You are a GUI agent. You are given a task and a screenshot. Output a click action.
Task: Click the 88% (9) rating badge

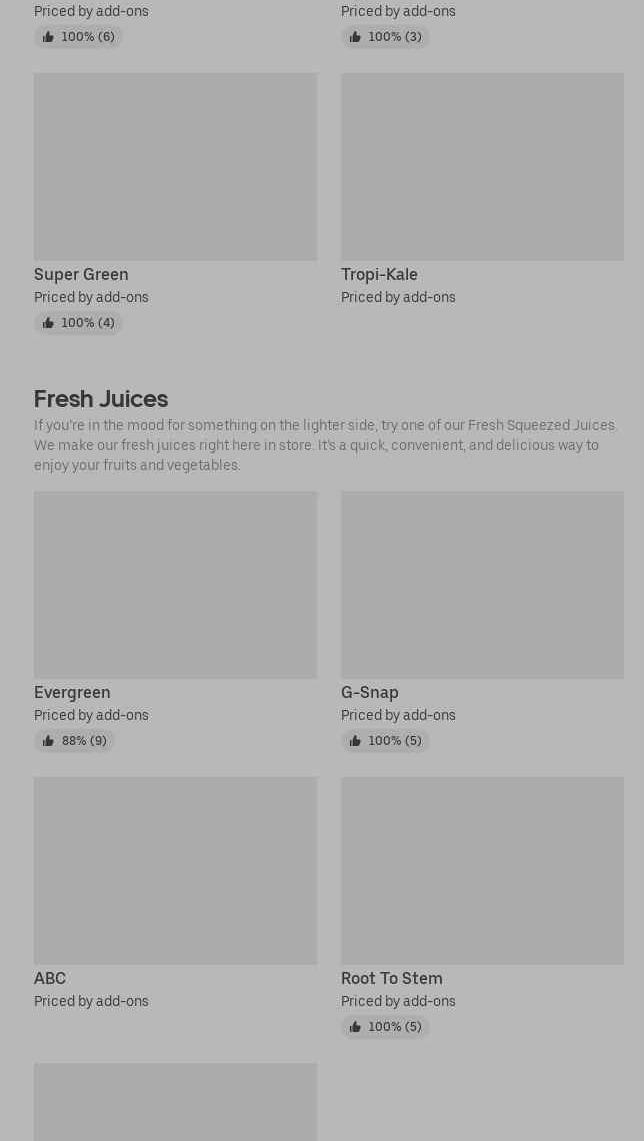[74, 741]
